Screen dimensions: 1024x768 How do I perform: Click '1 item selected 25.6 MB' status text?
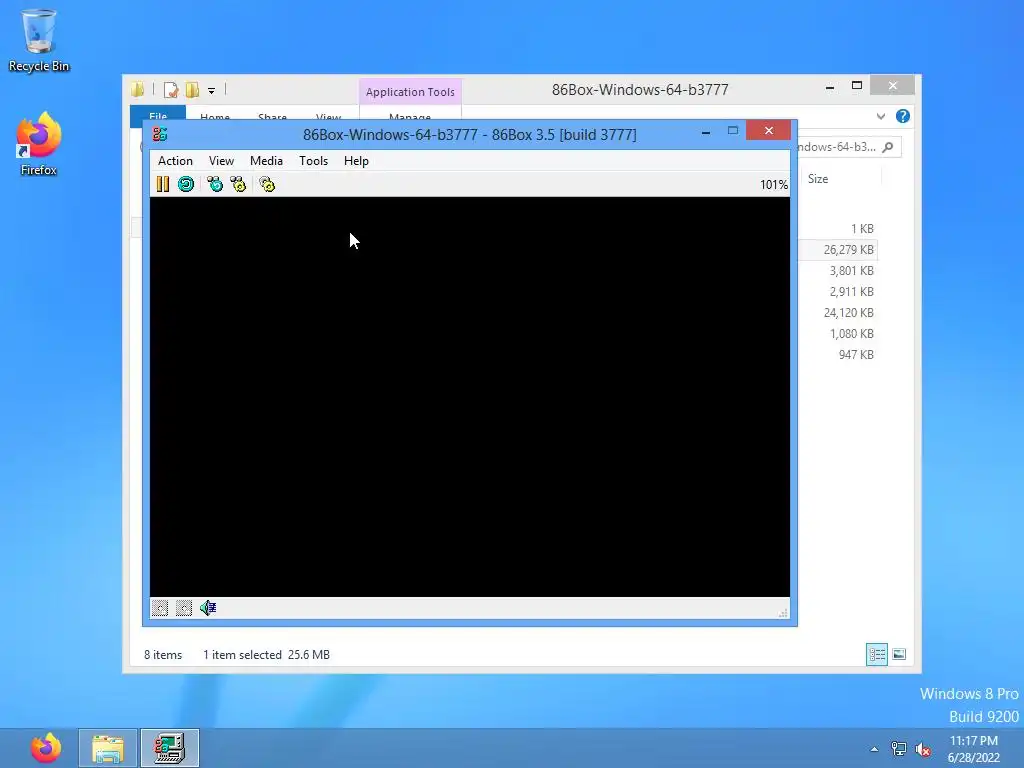coord(266,654)
